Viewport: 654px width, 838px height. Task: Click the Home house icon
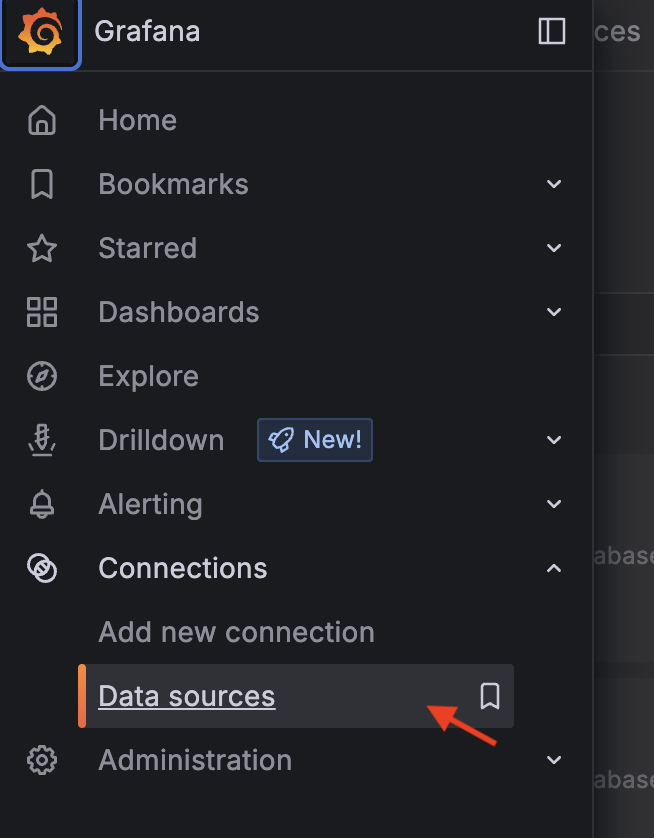42,121
